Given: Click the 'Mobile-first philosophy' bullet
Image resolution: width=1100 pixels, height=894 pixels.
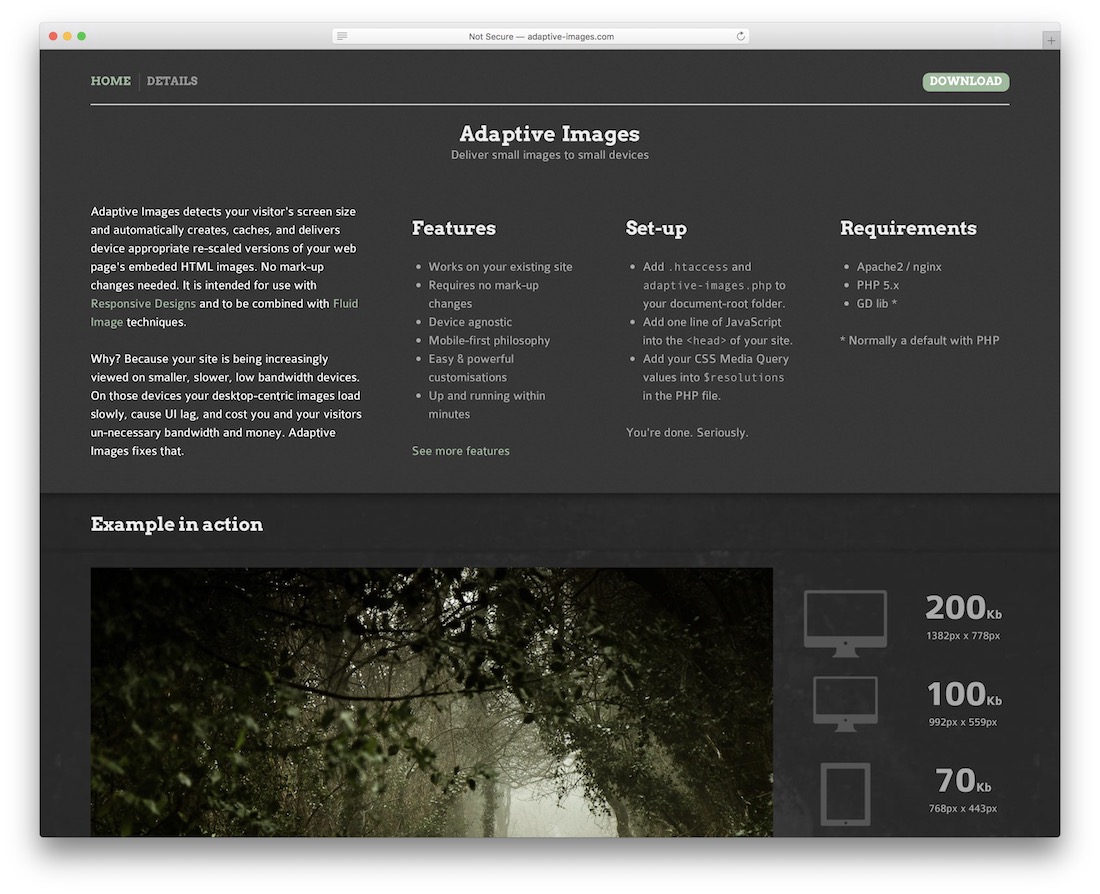Looking at the screenshot, I should (489, 340).
